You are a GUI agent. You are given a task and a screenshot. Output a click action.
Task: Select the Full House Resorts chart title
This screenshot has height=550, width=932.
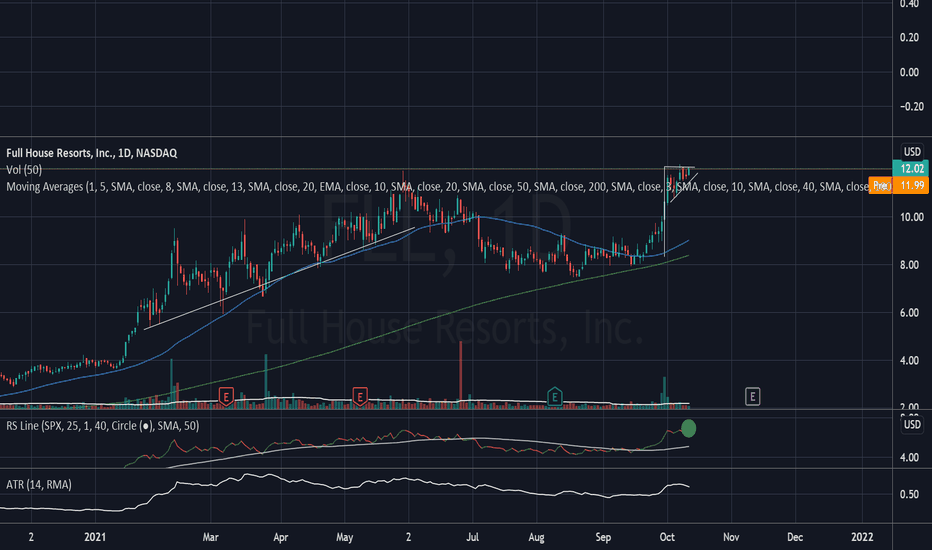click(x=92, y=153)
